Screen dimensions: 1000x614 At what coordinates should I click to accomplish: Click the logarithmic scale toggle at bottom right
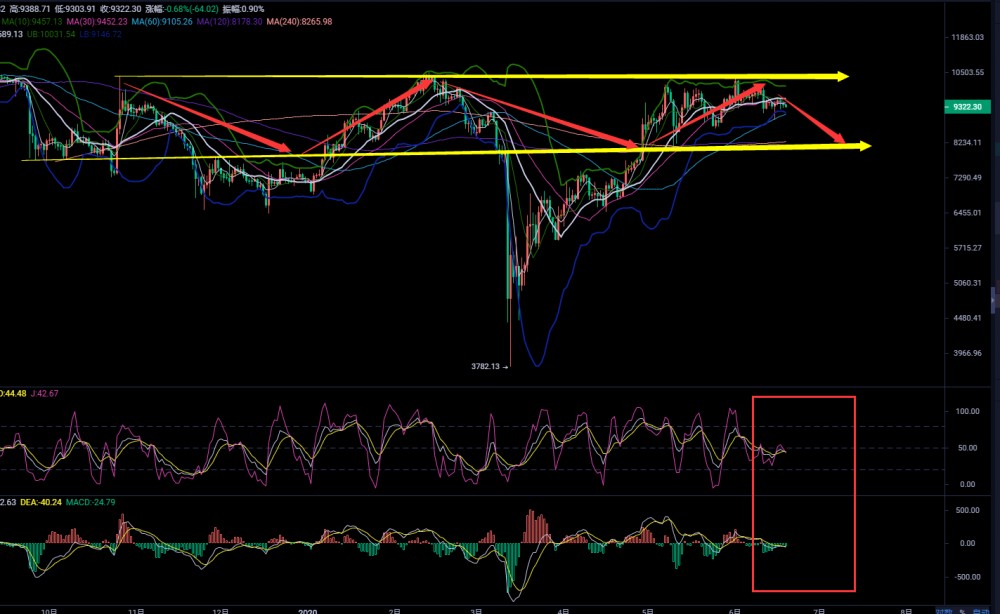[x=943, y=609]
